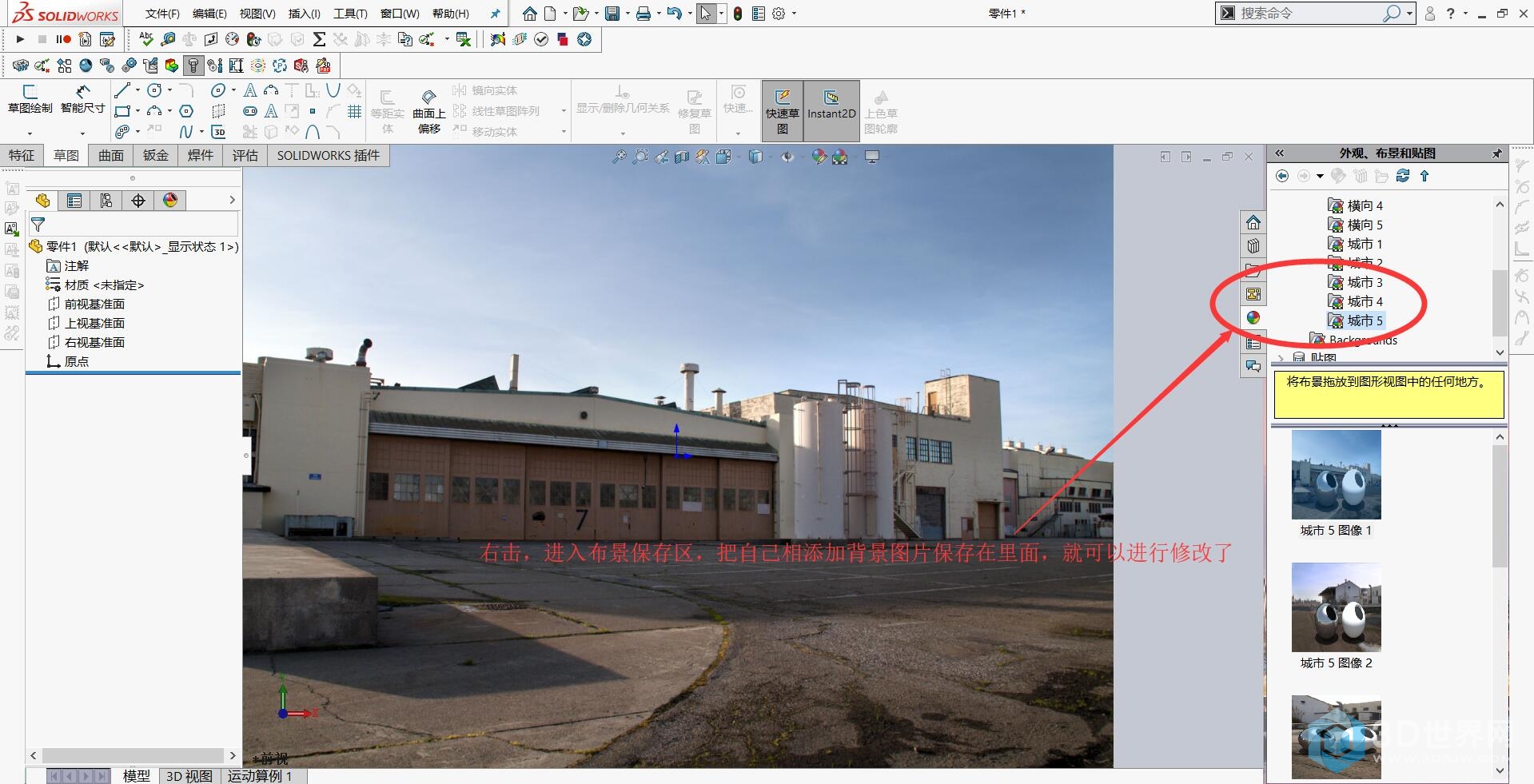Toggle the menu bar pin icon

[x=495, y=14]
